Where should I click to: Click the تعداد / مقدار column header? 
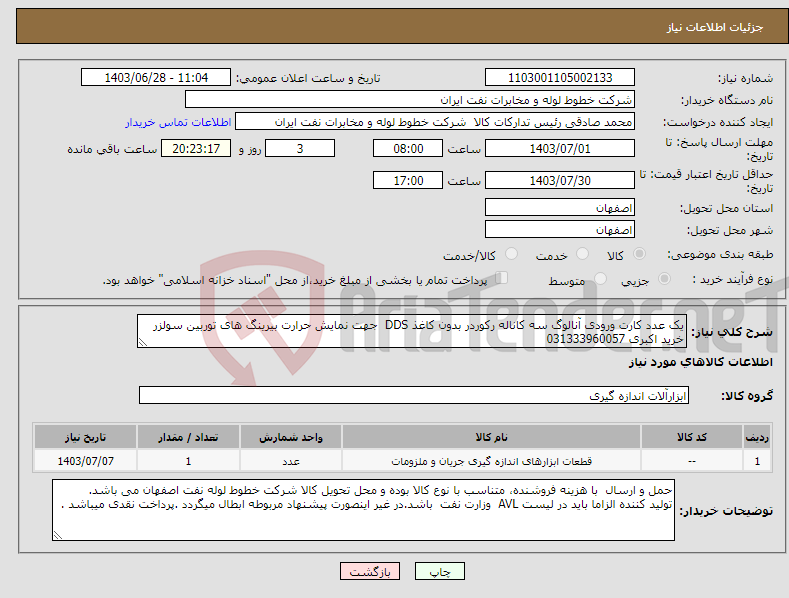coord(188,437)
